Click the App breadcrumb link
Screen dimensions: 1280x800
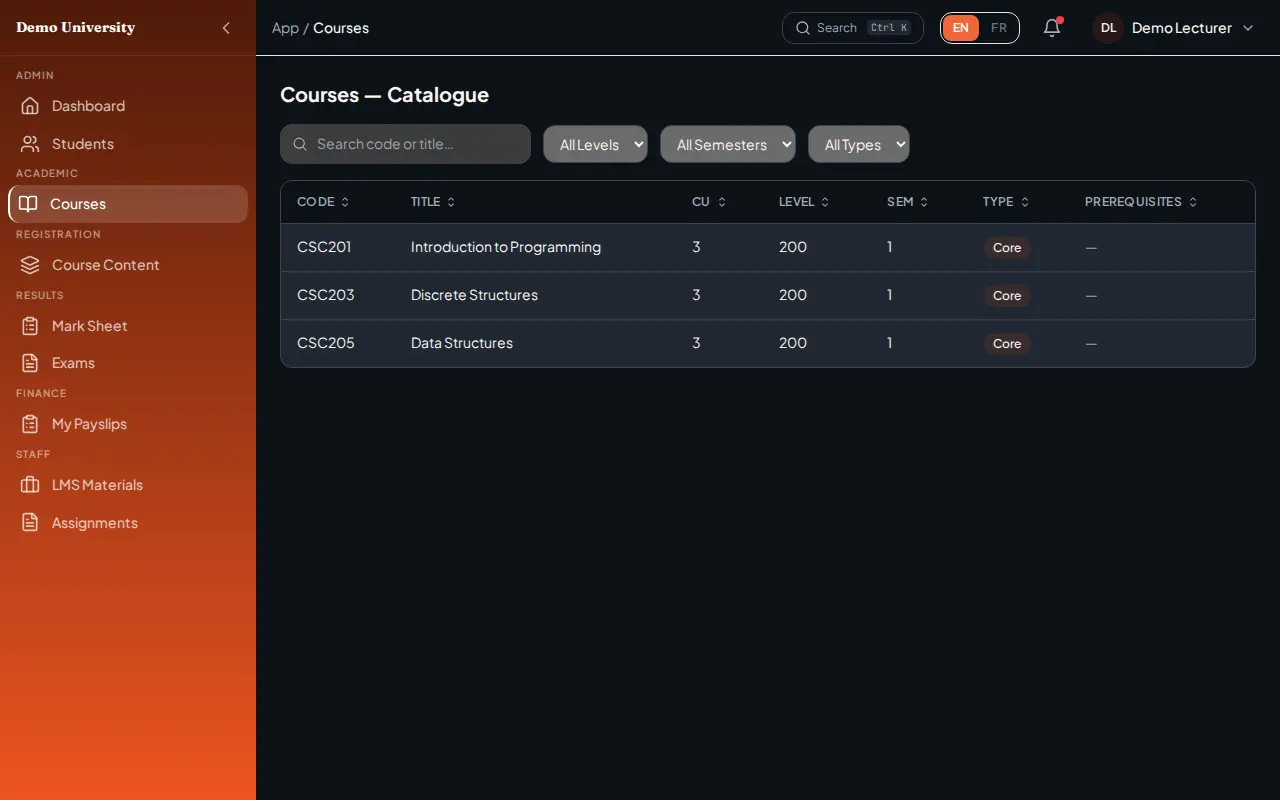click(x=285, y=28)
